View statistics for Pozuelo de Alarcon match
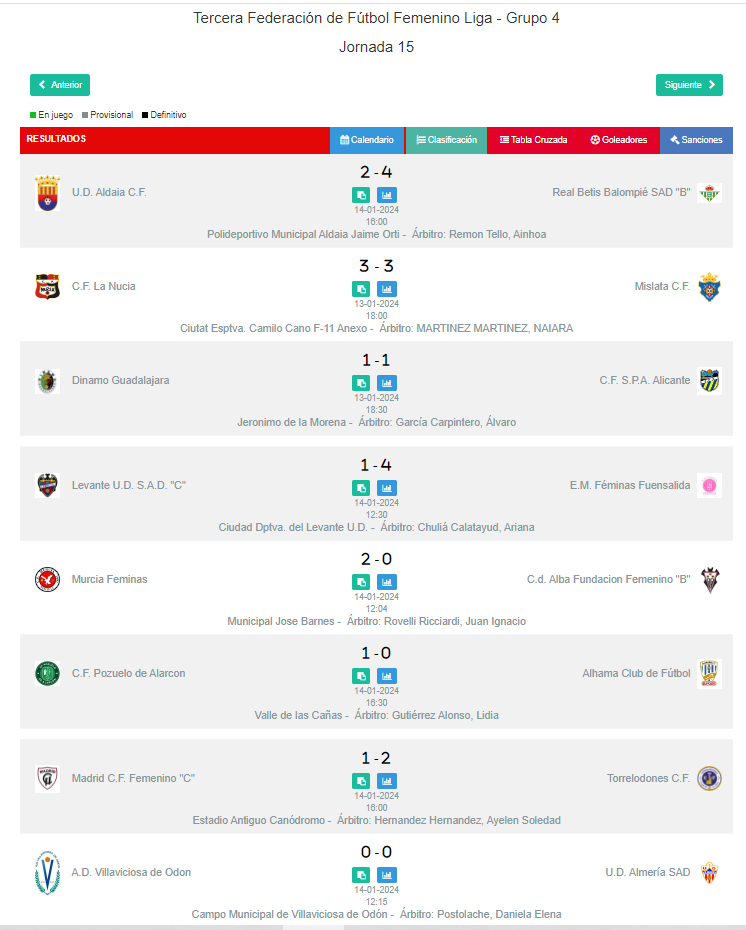The image size is (746, 930). 387,676
